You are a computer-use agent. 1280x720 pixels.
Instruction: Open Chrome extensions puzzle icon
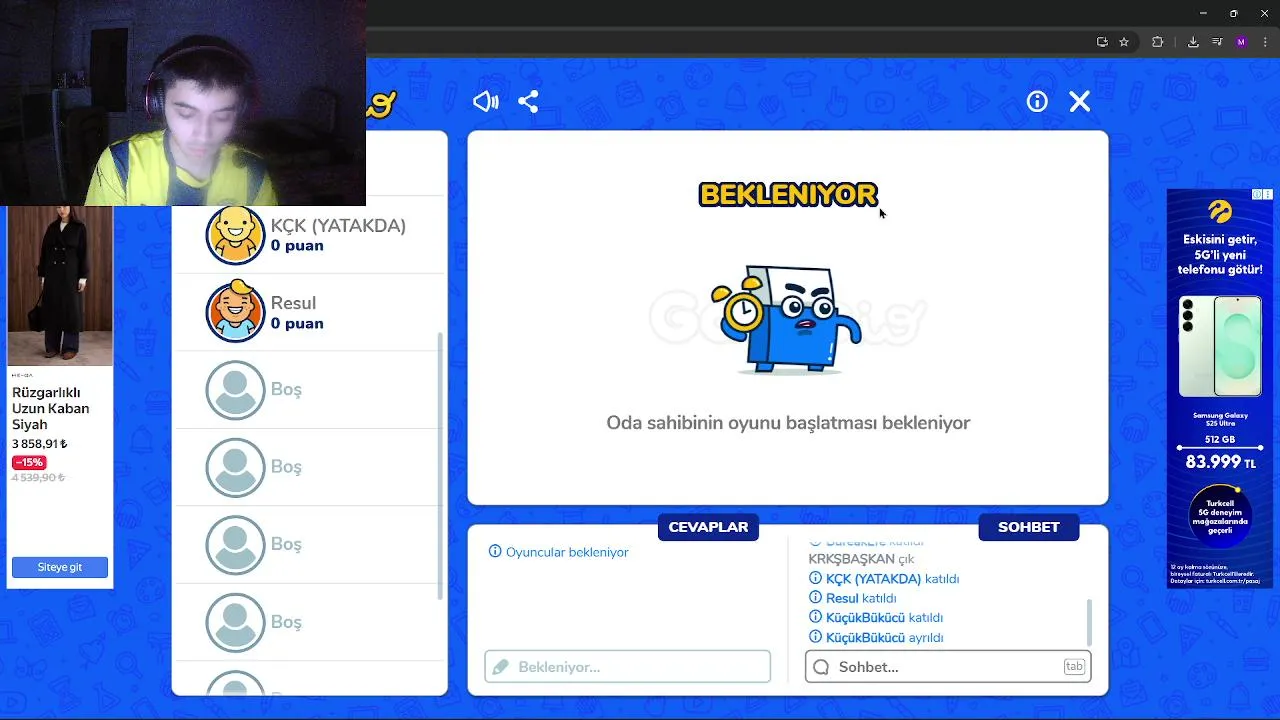(1158, 42)
